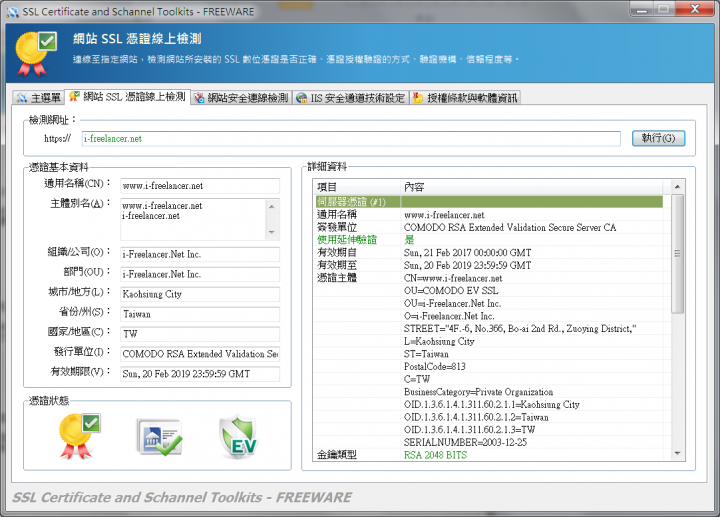
Task: Click the ST=Taiwan entry
Action: (x=426, y=354)
